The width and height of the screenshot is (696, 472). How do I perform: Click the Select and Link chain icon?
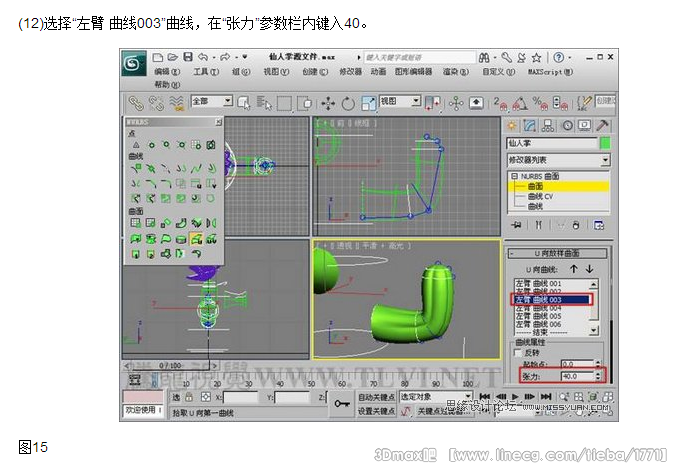tap(136, 103)
